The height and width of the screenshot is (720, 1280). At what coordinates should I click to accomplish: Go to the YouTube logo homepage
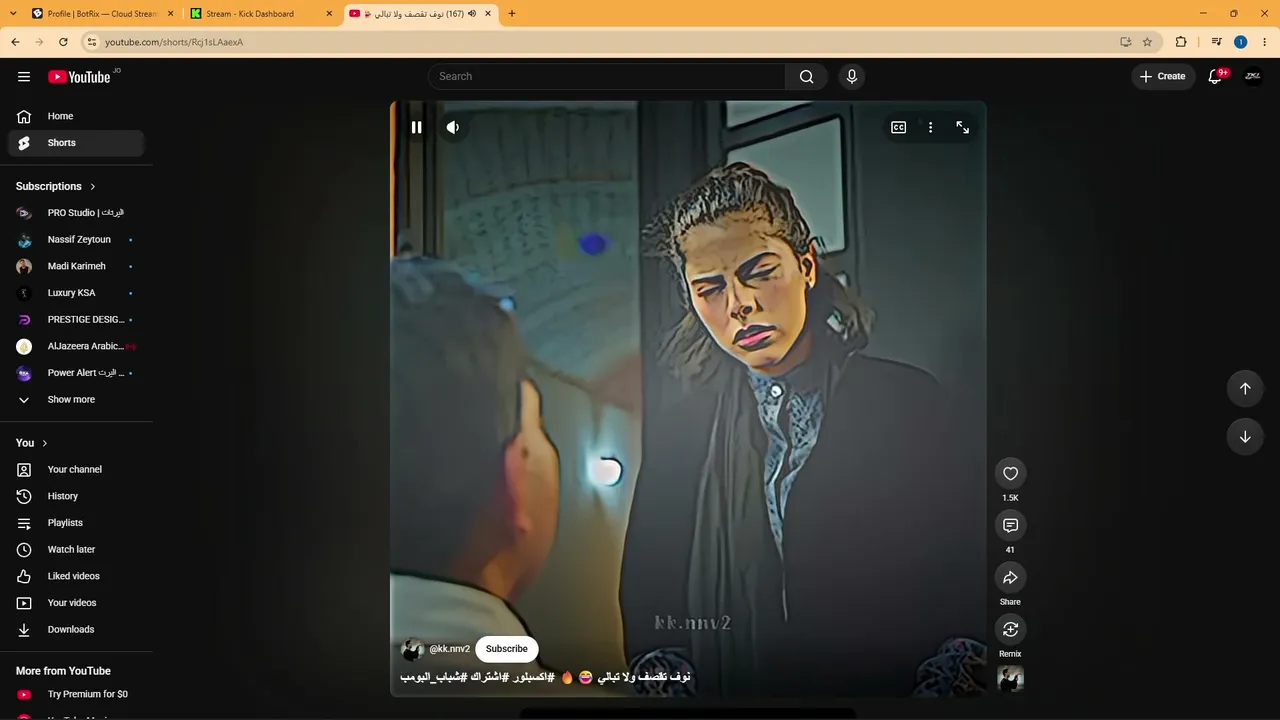point(79,77)
